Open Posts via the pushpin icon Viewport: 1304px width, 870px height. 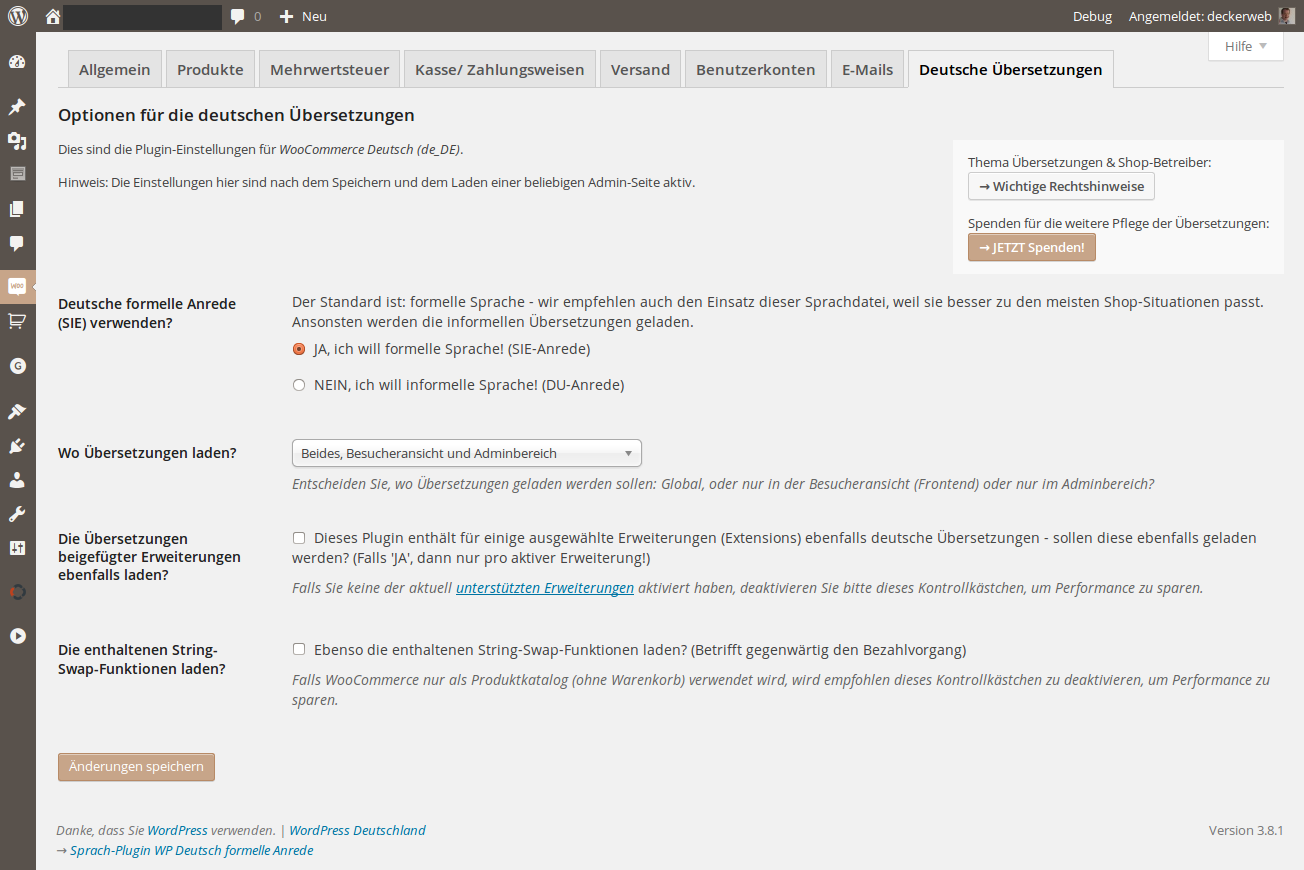[17, 107]
